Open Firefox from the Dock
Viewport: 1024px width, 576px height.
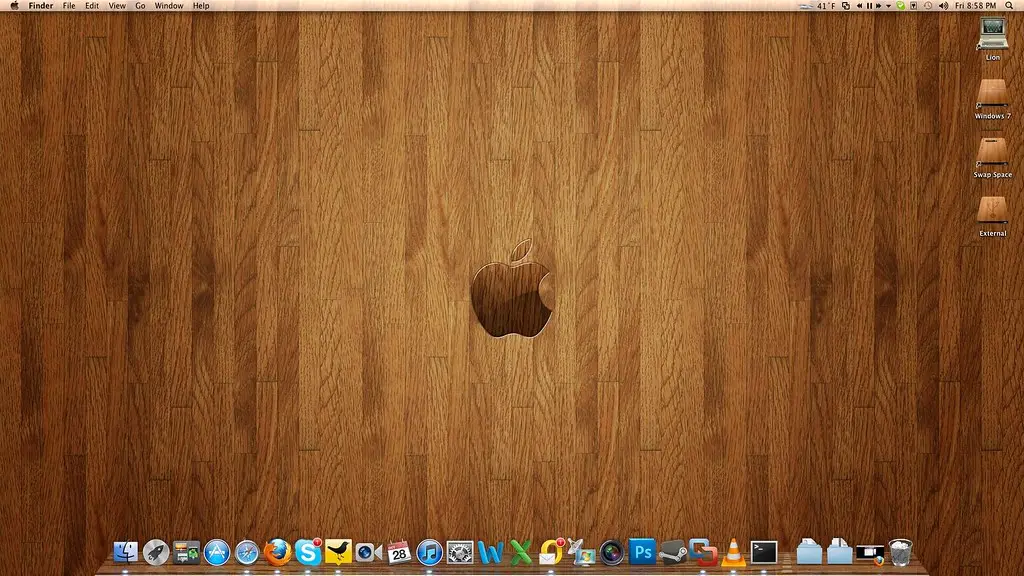pyautogui.click(x=278, y=552)
